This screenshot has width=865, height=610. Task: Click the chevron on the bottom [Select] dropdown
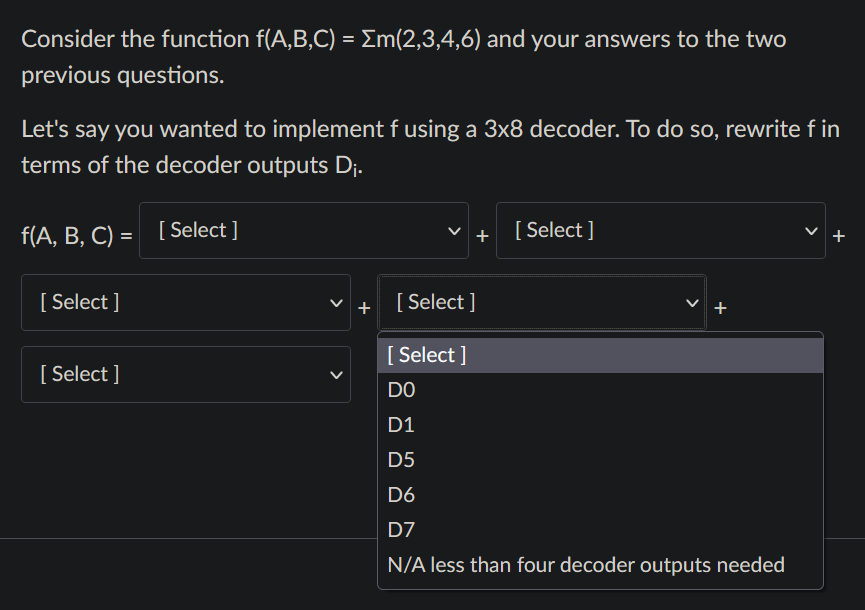click(337, 374)
